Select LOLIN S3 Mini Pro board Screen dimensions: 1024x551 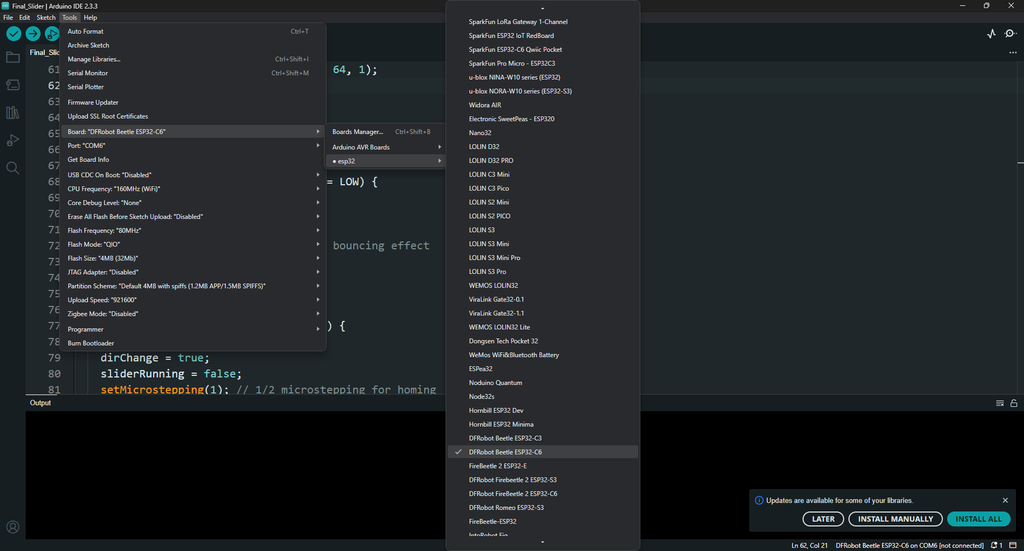[543, 257]
